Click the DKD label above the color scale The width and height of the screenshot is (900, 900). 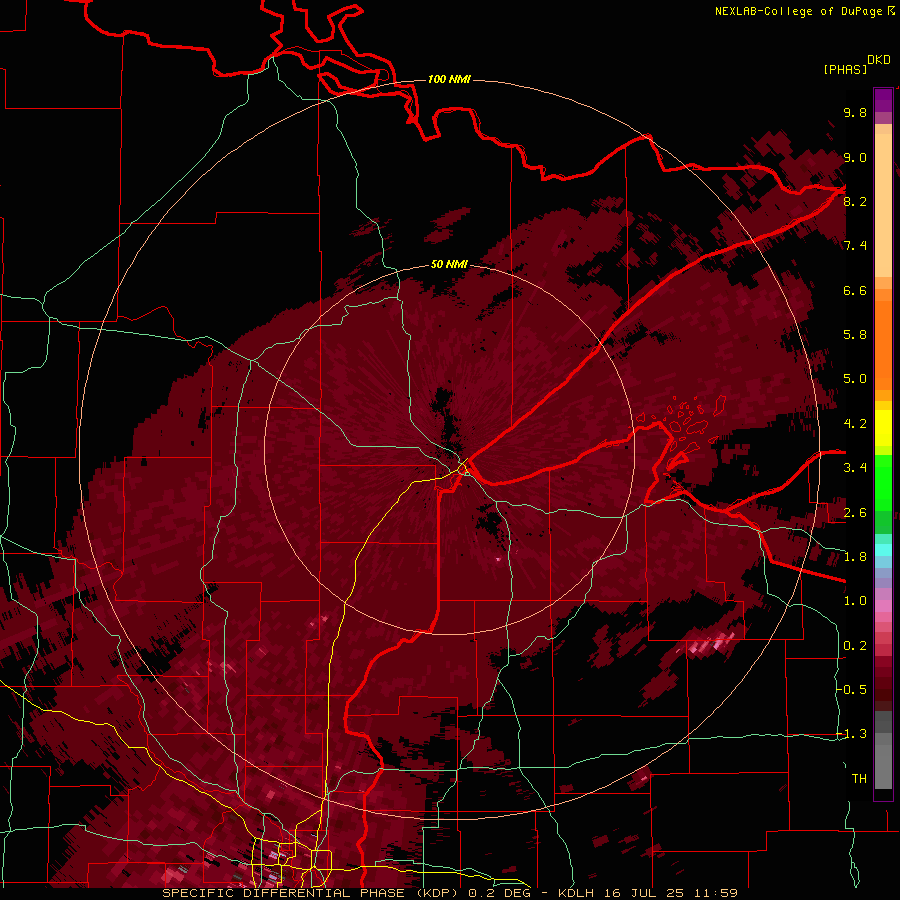pyautogui.click(x=879, y=60)
